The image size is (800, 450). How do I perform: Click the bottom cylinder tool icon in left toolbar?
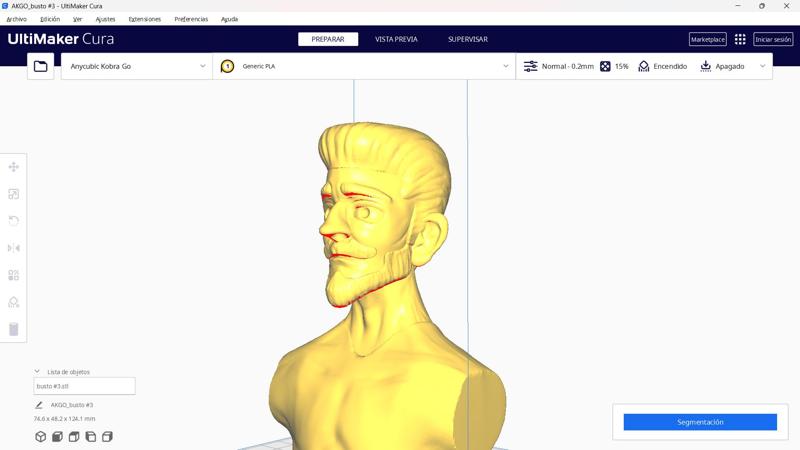[14, 329]
